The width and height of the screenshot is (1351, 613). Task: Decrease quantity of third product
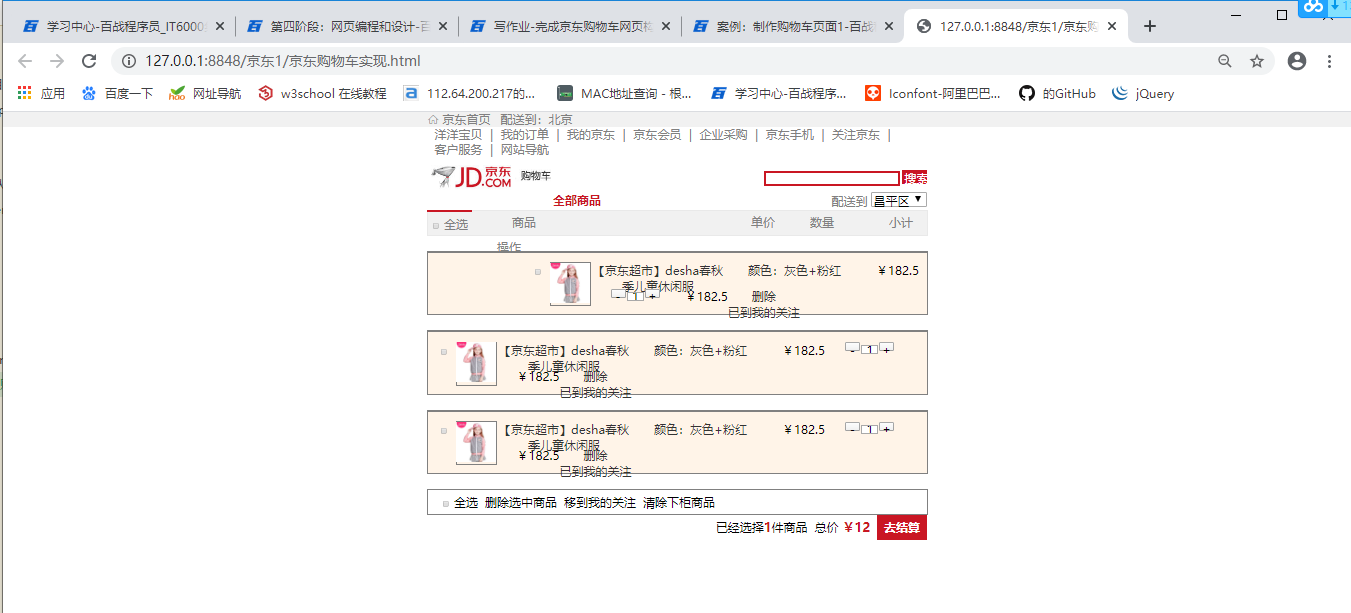click(x=852, y=426)
